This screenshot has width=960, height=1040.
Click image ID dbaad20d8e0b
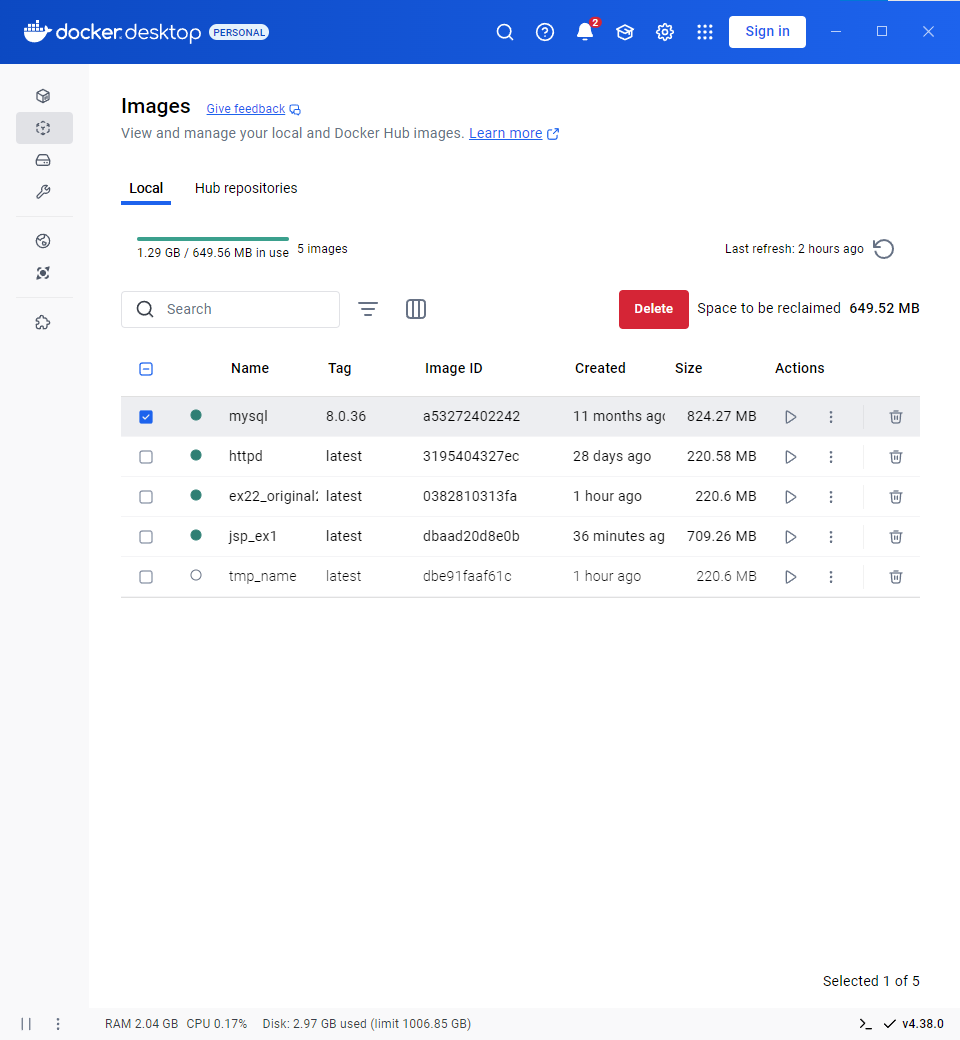click(x=471, y=537)
